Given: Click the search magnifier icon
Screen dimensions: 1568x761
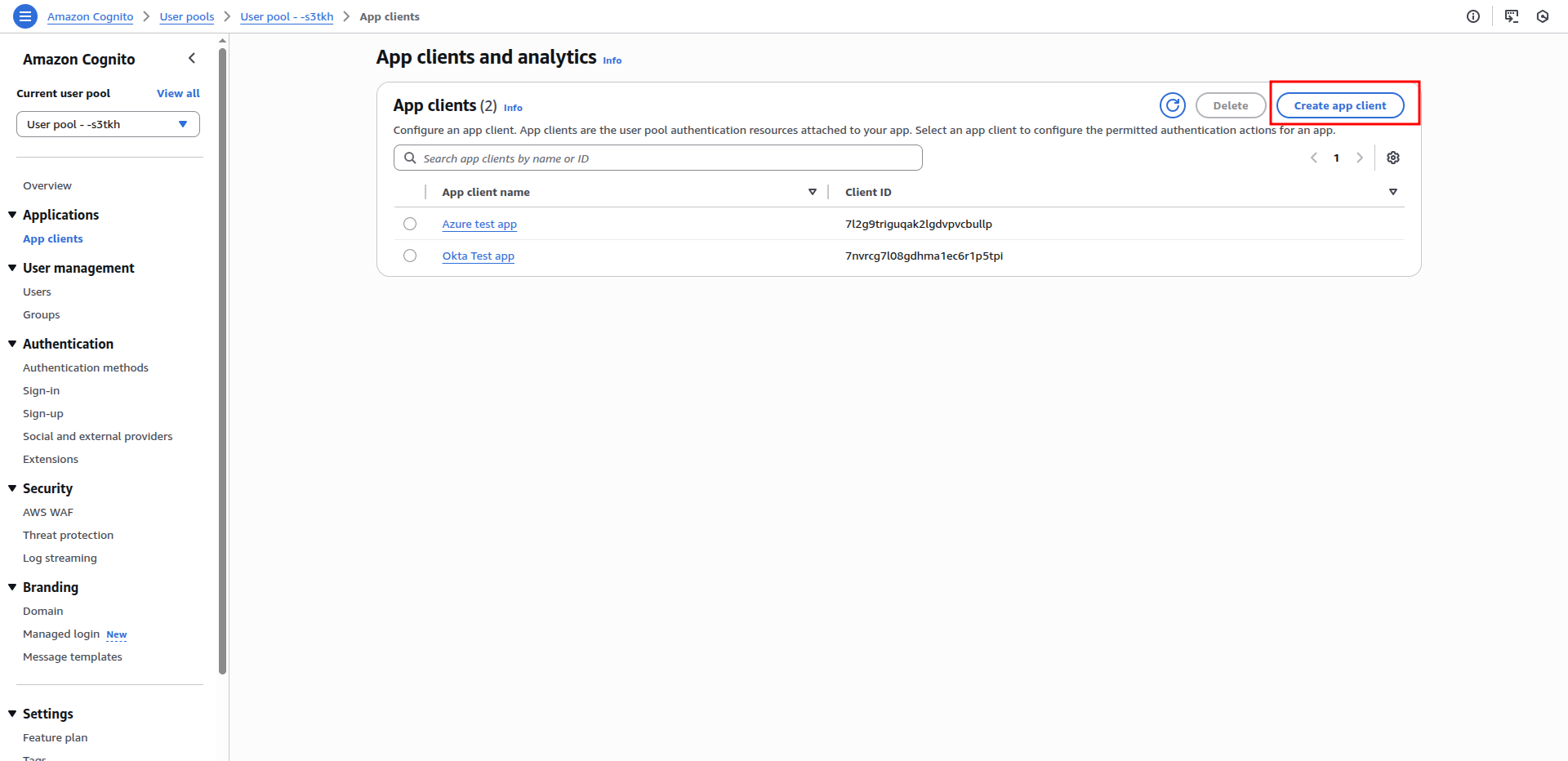Looking at the screenshot, I should [410, 158].
